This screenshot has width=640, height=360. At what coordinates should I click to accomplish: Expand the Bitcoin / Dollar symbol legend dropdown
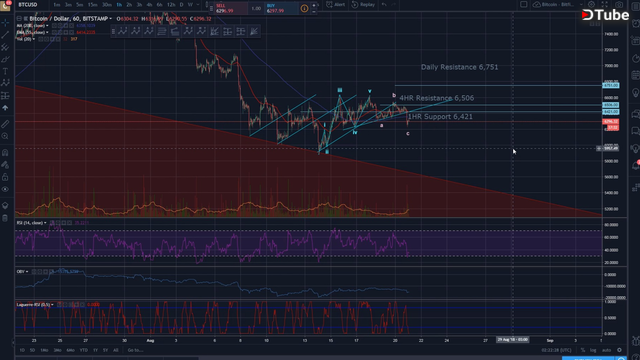pyautogui.click(x=111, y=19)
